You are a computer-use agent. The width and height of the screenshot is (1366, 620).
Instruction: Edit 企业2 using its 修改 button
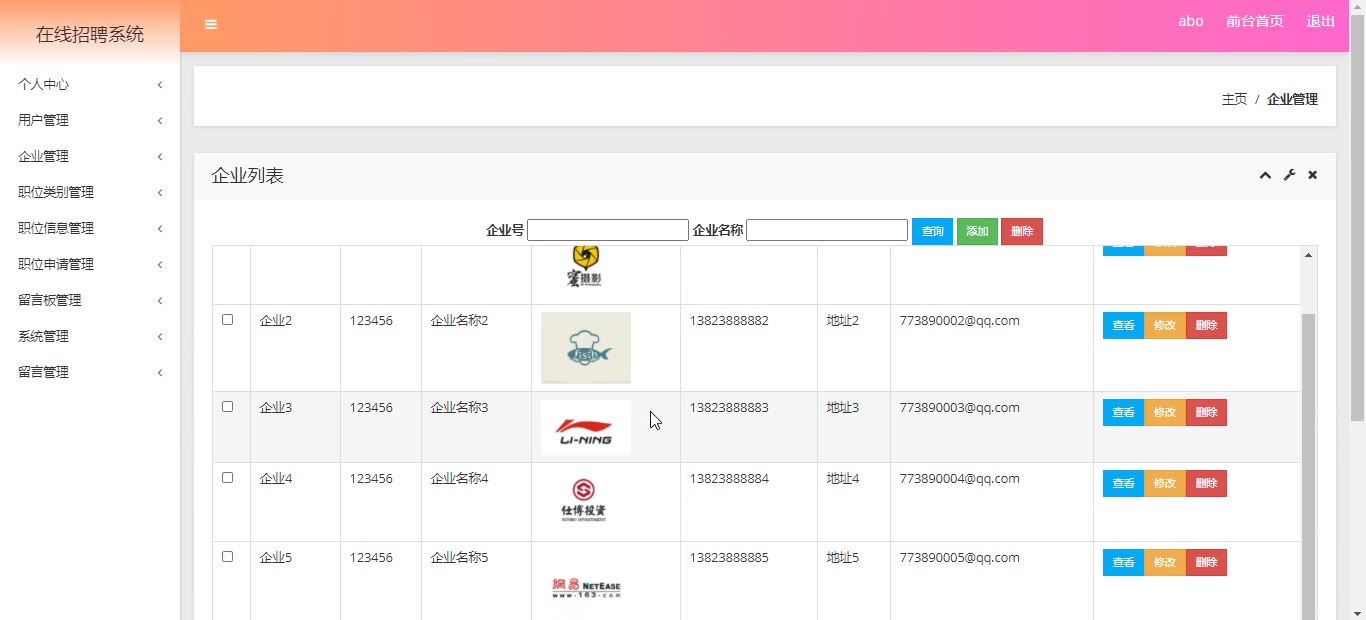(1165, 326)
